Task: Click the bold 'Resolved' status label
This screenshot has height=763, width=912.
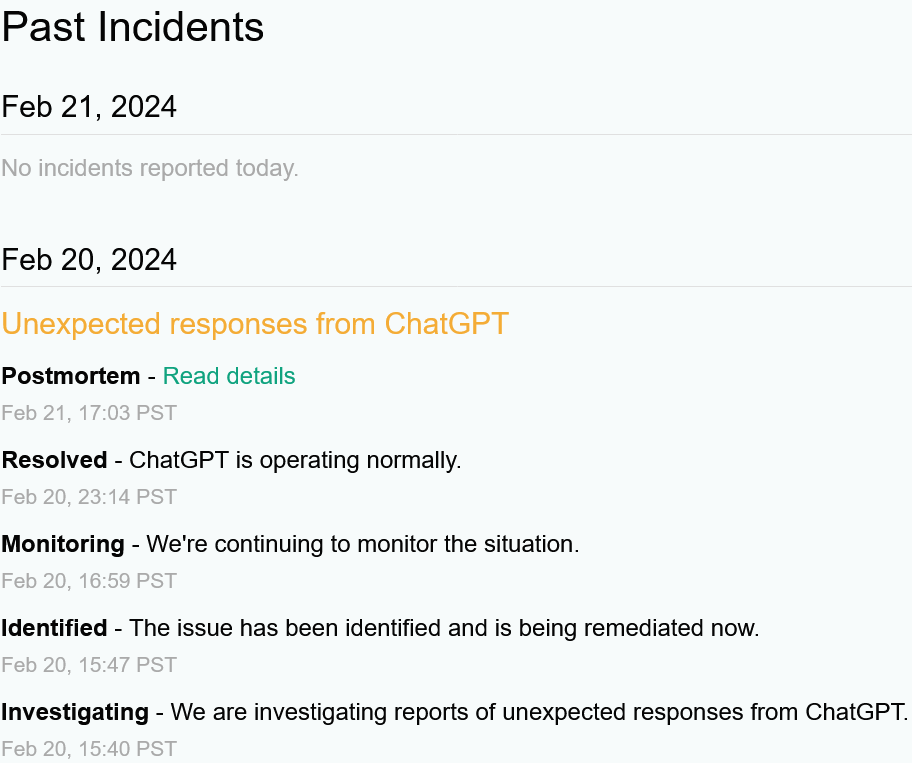Action: coord(55,460)
